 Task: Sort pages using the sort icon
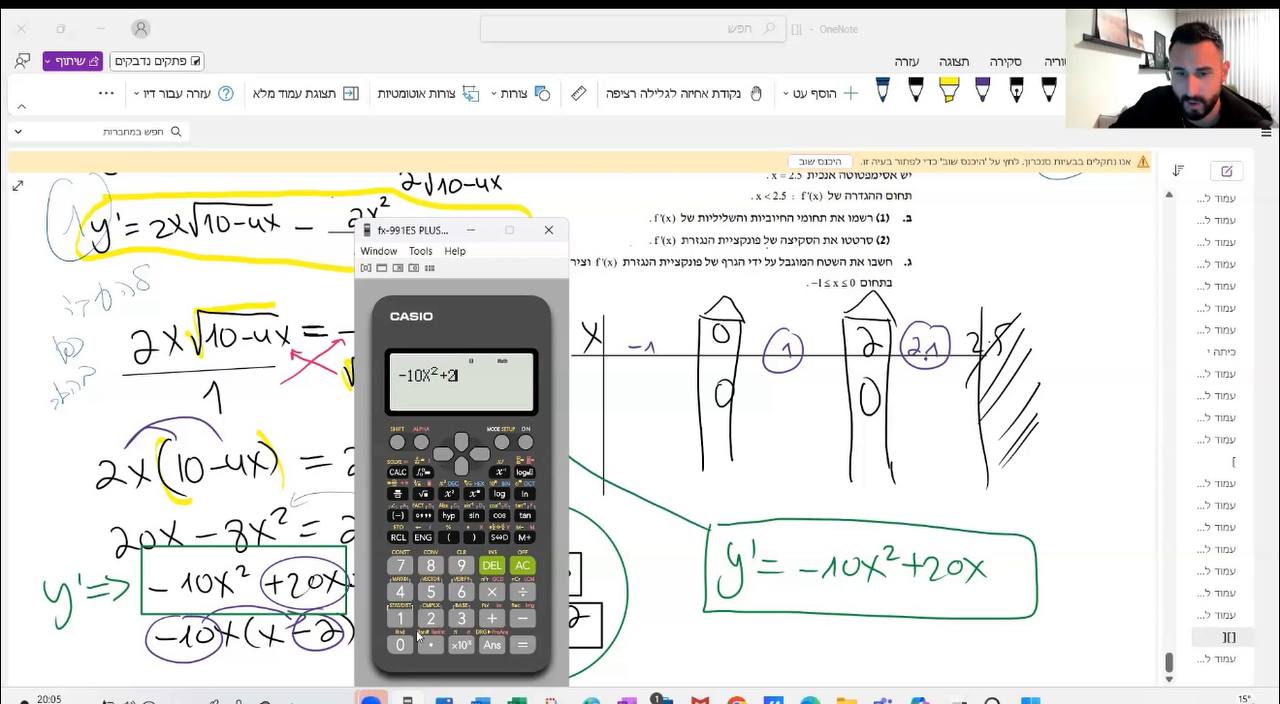pyautogui.click(x=1178, y=171)
